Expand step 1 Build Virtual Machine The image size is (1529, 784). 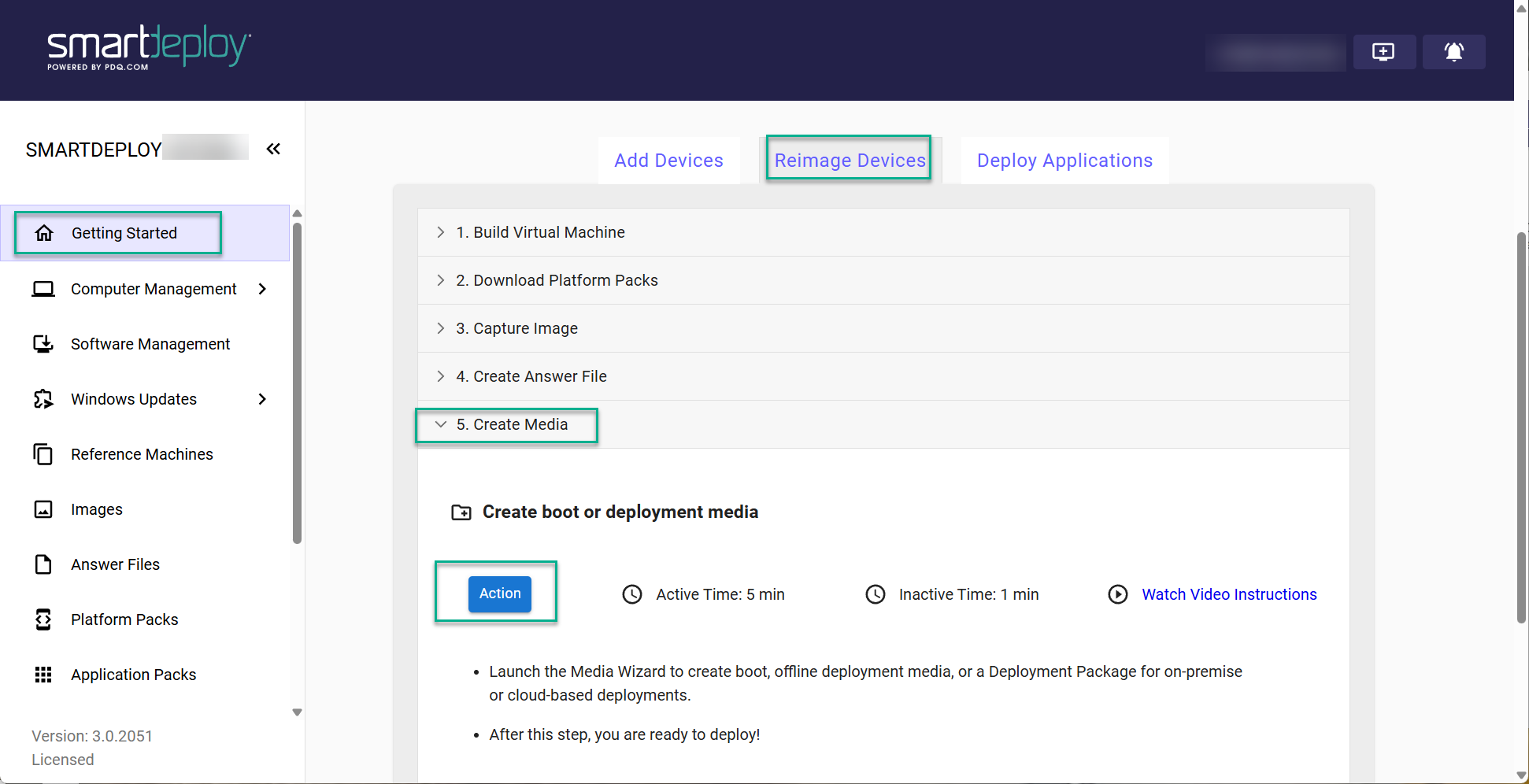click(883, 232)
